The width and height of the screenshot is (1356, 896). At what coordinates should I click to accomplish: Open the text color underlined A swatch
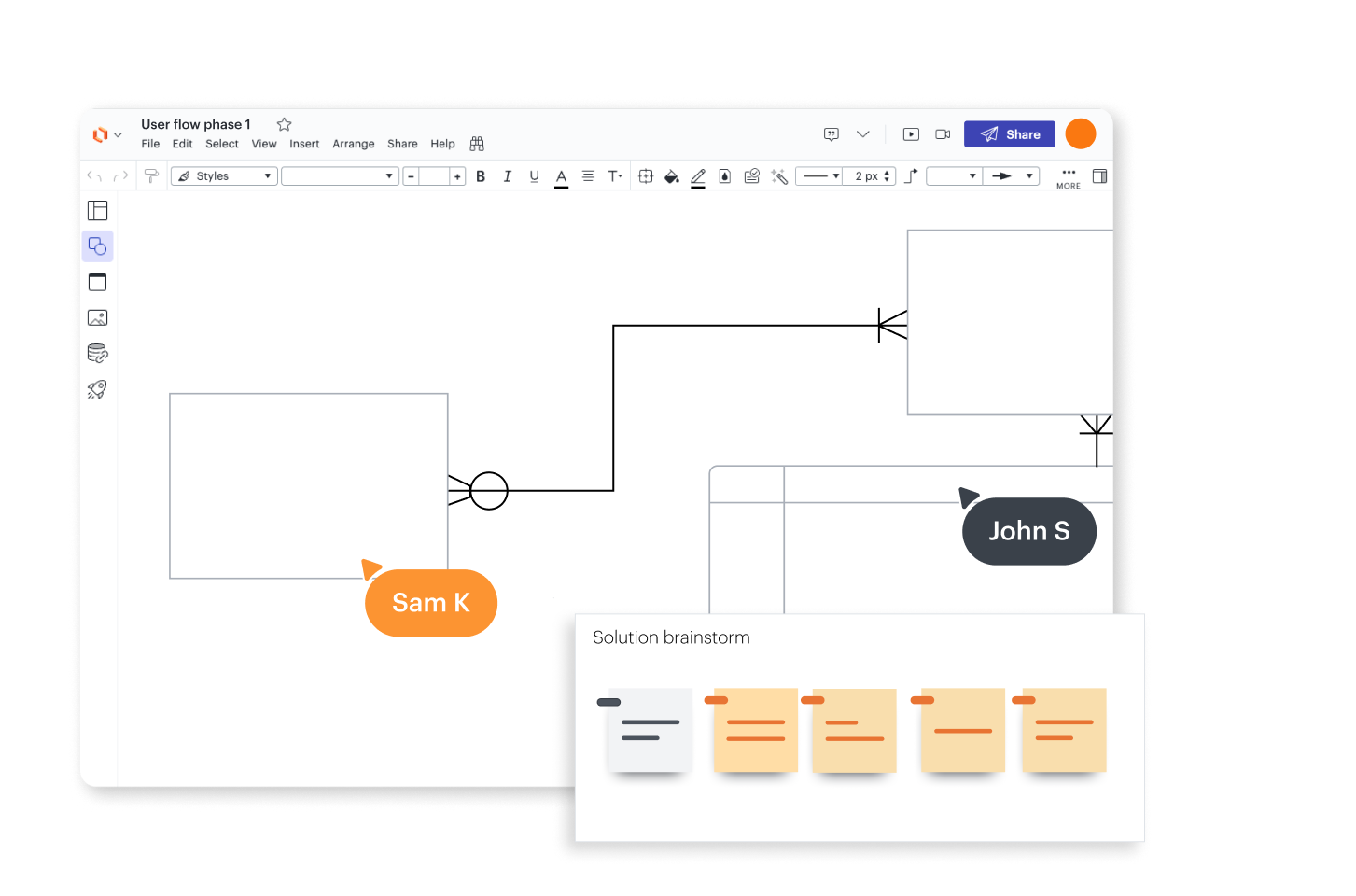tap(561, 176)
